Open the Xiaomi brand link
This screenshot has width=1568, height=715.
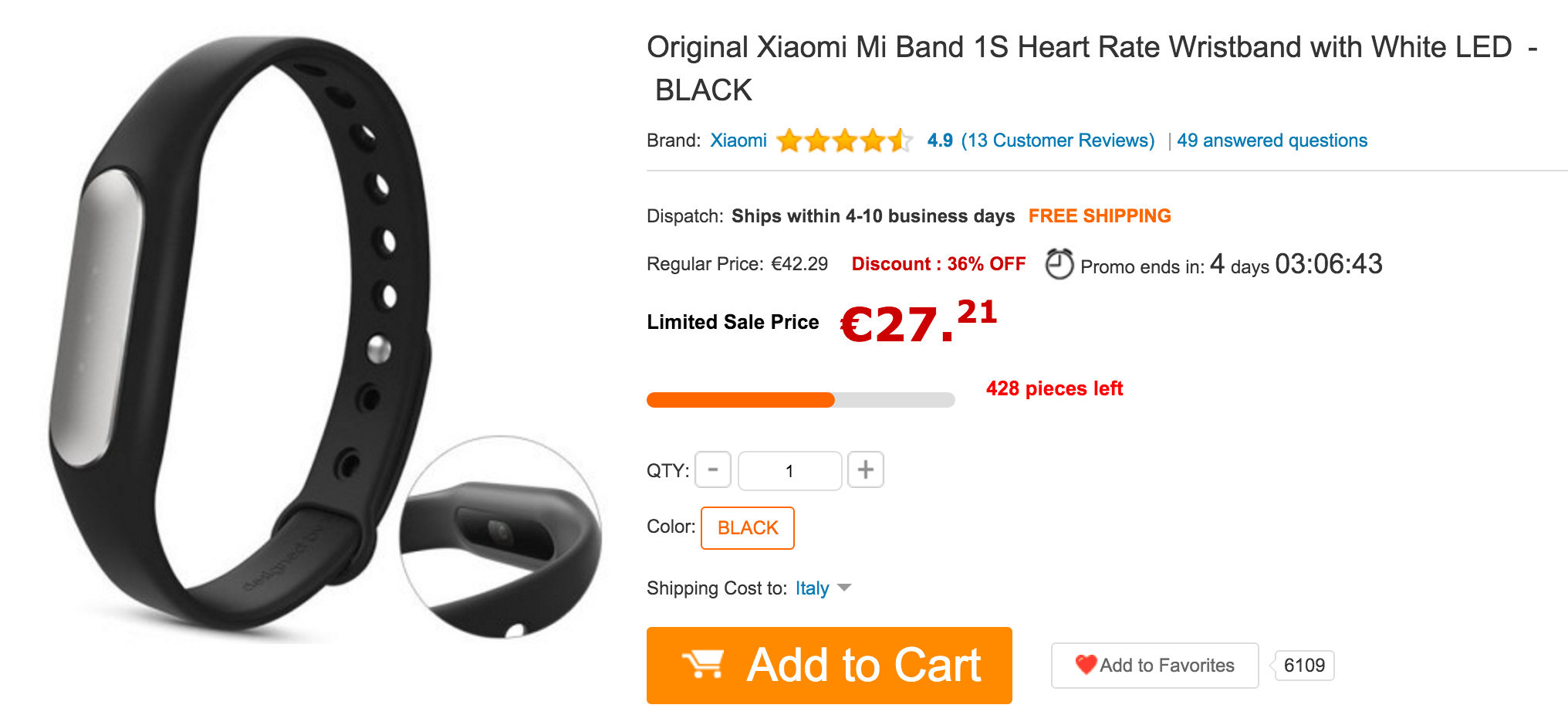click(x=738, y=141)
